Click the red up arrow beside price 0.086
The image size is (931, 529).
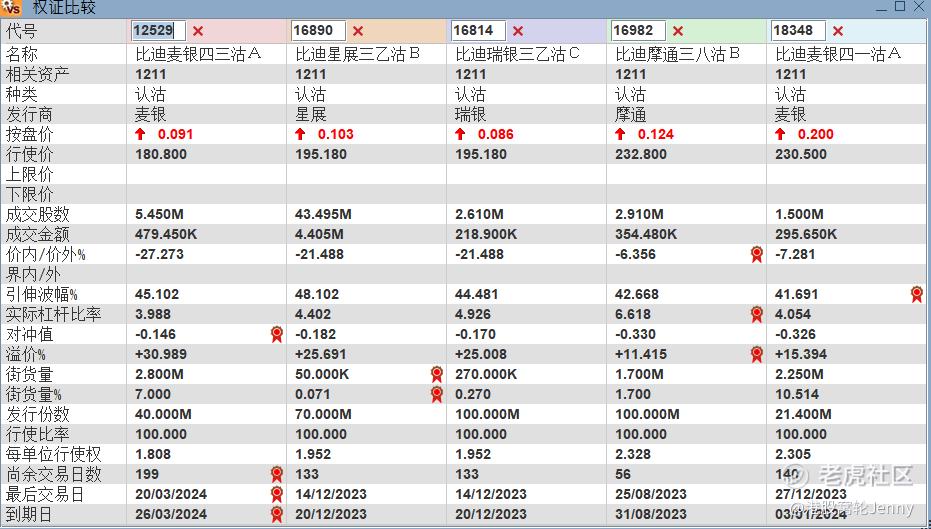pos(460,134)
